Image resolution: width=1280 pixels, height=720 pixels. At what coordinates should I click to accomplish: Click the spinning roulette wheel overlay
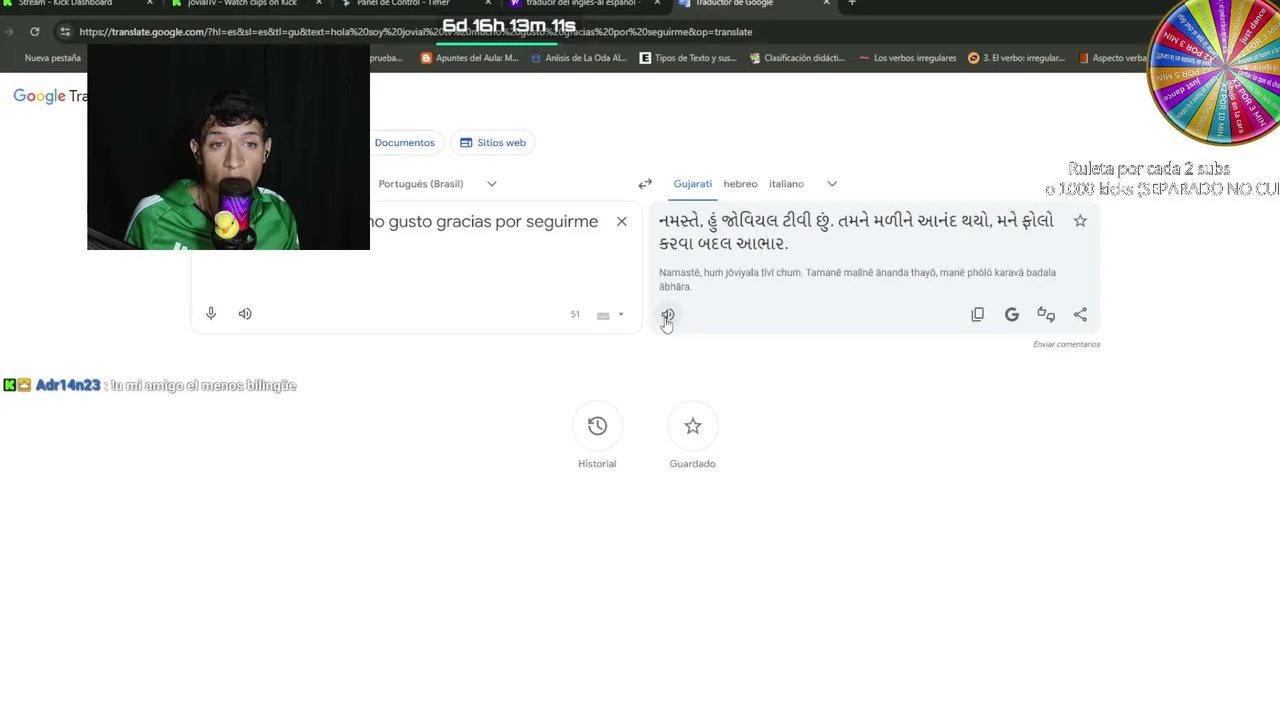[x=1215, y=72]
